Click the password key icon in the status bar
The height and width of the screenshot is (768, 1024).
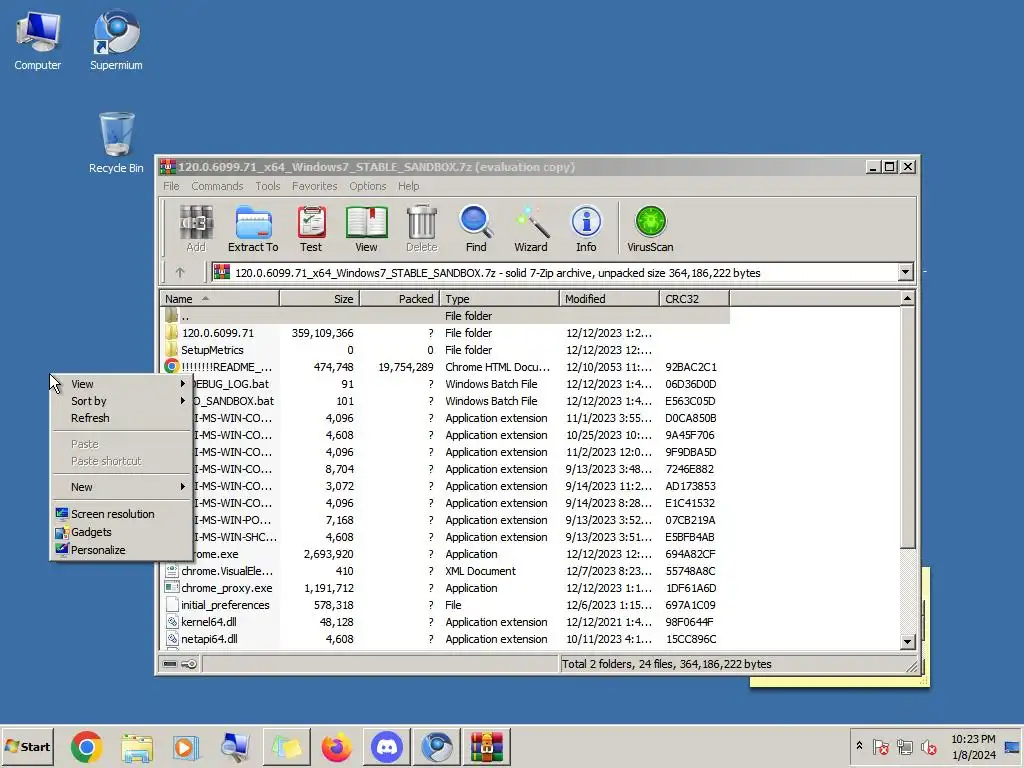point(189,664)
